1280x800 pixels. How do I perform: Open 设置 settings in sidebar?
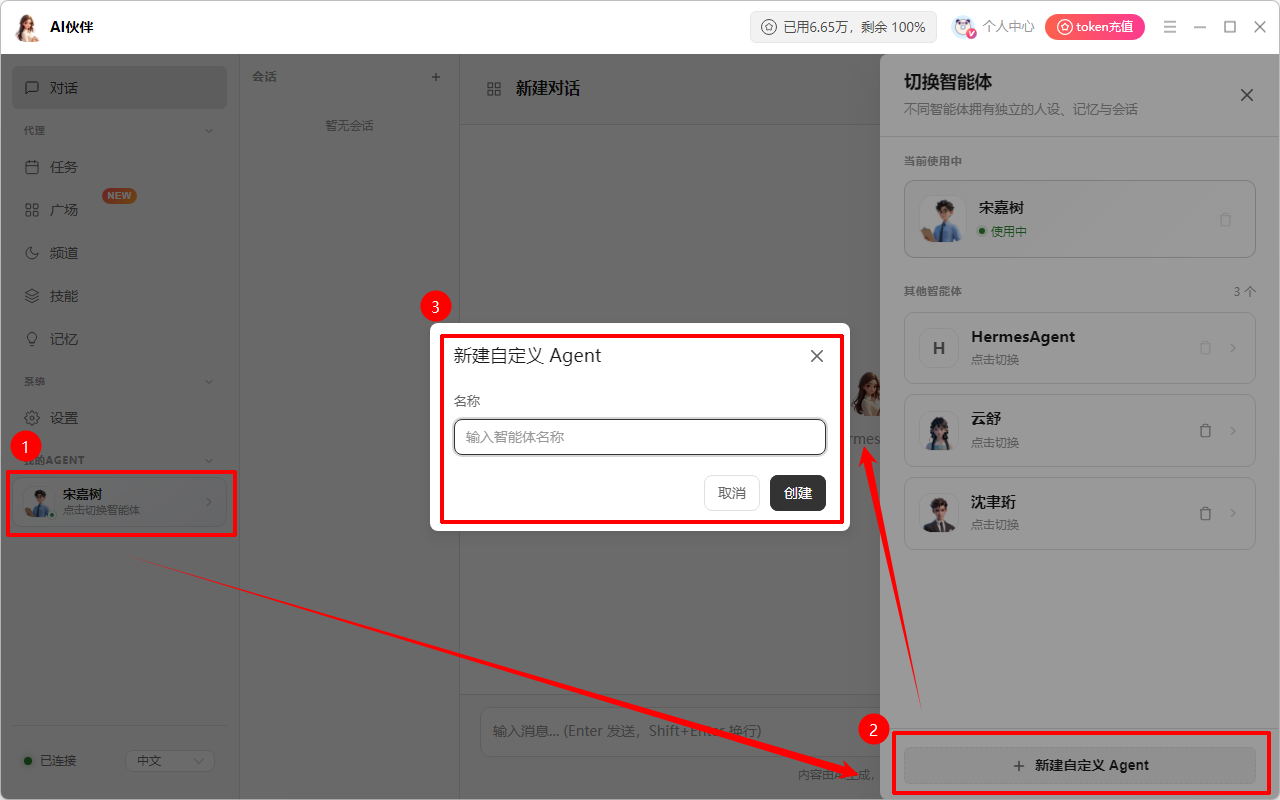[x=119, y=418]
